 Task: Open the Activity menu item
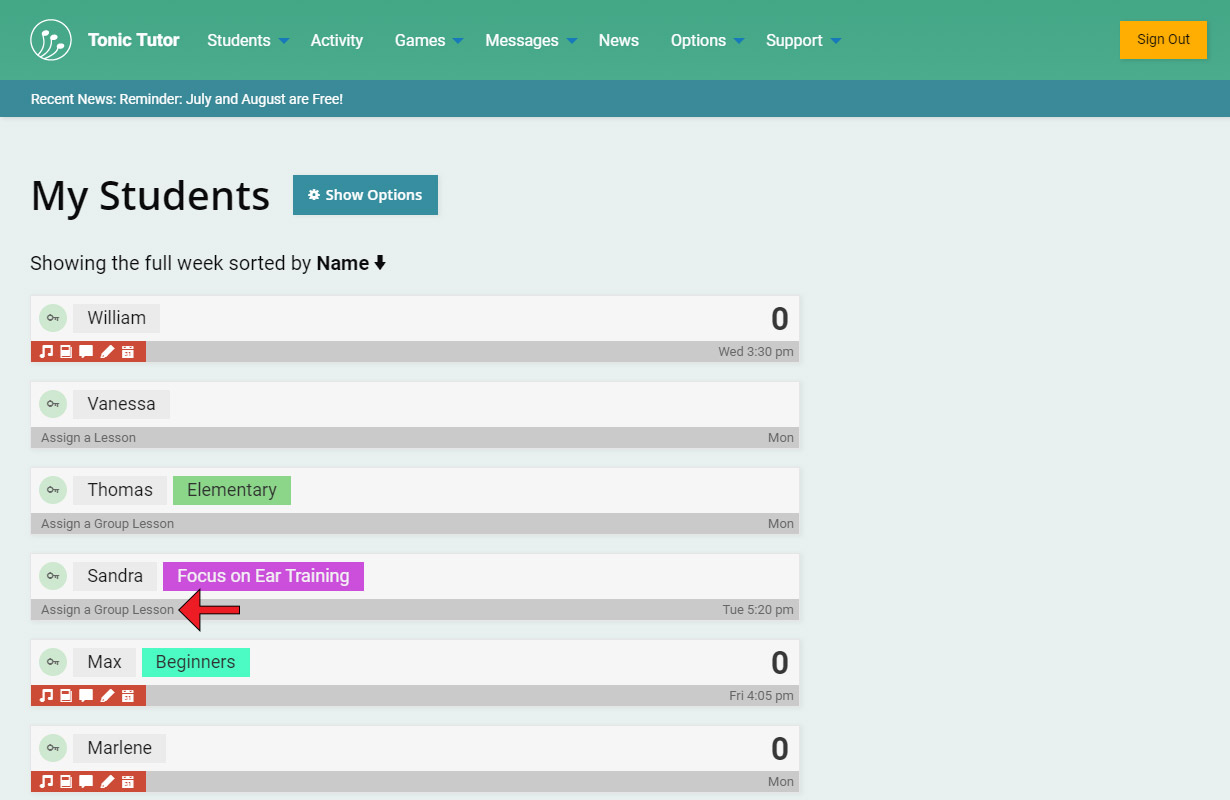336,41
